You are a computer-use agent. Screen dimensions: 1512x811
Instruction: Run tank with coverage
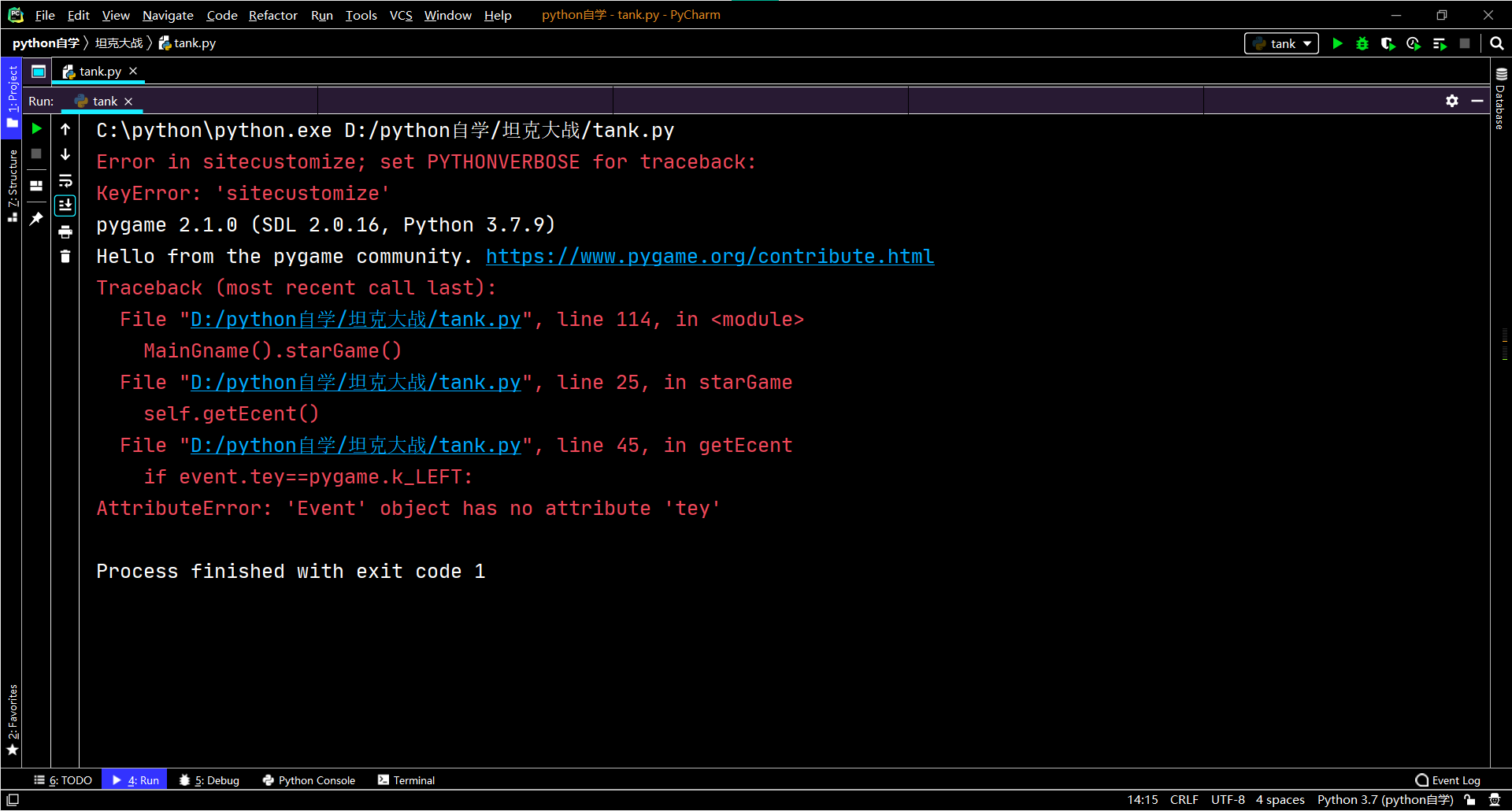(x=1388, y=44)
